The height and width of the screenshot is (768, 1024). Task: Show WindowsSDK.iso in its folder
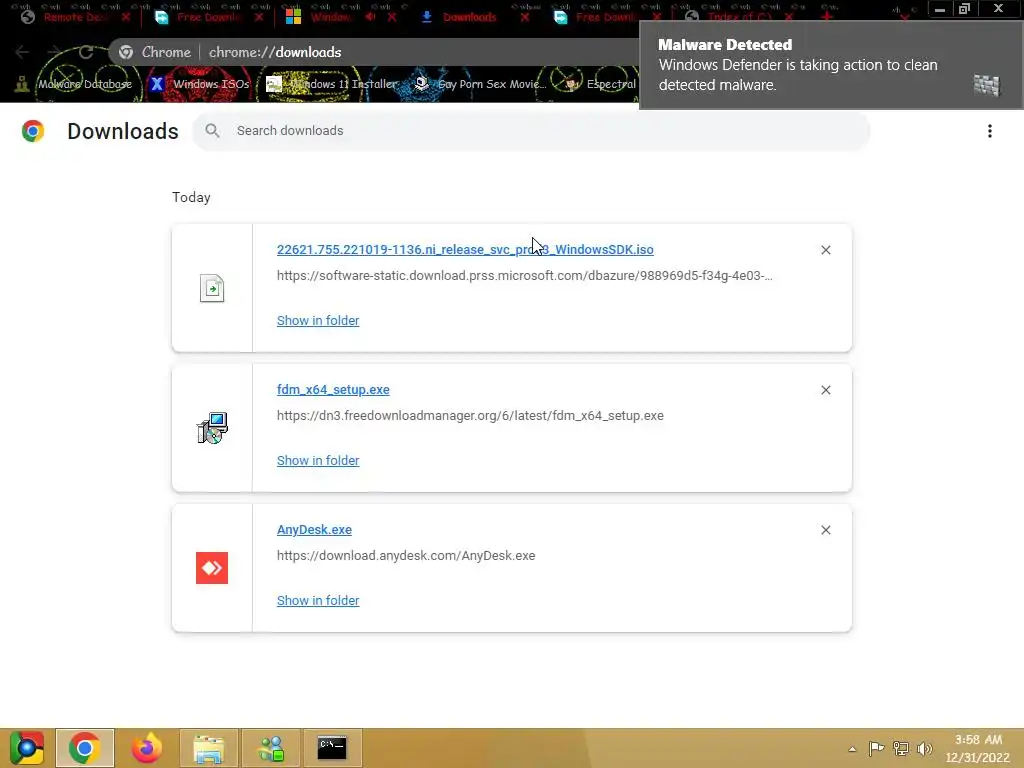click(x=318, y=321)
